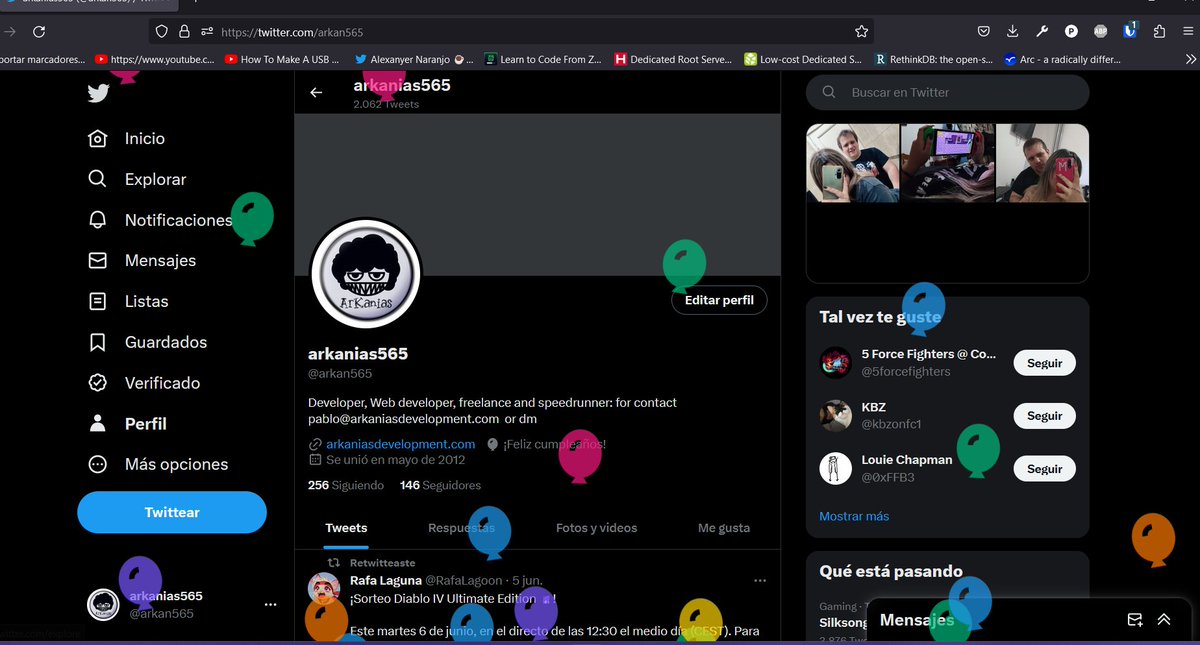1200x645 pixels.
Task: Click the site lock icon
Action: 184,32
